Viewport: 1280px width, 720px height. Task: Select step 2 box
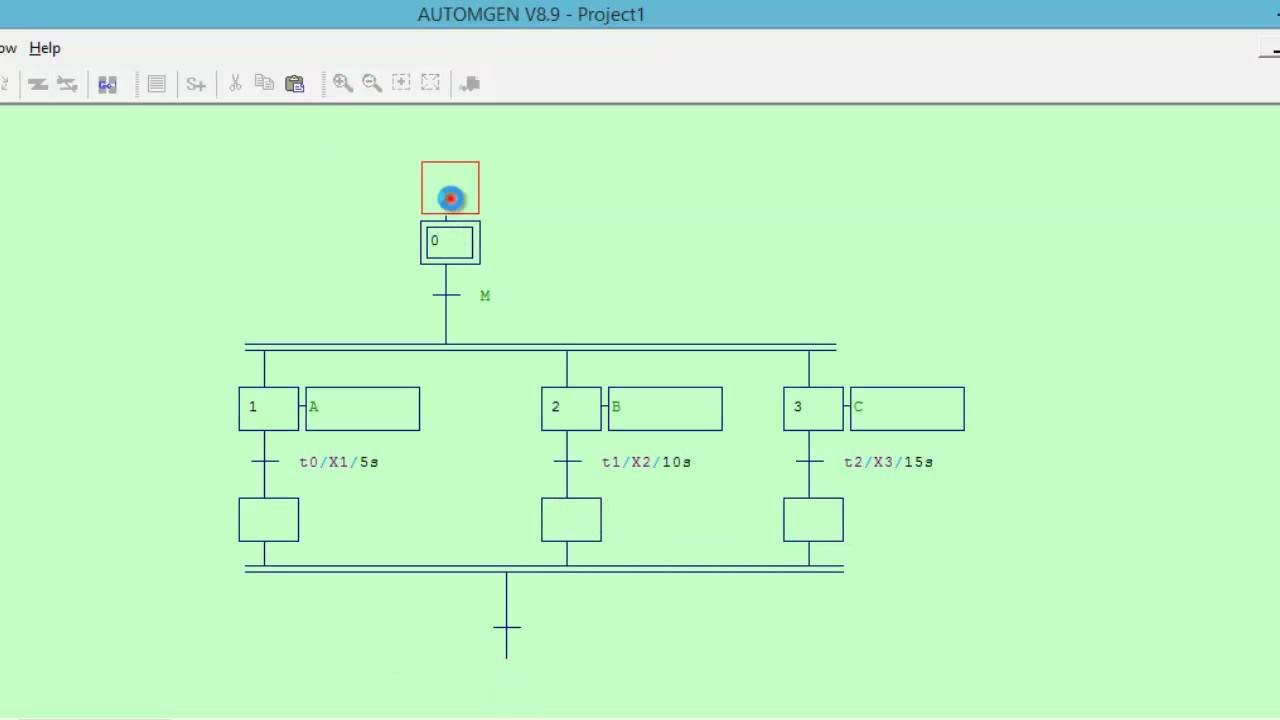click(x=571, y=409)
